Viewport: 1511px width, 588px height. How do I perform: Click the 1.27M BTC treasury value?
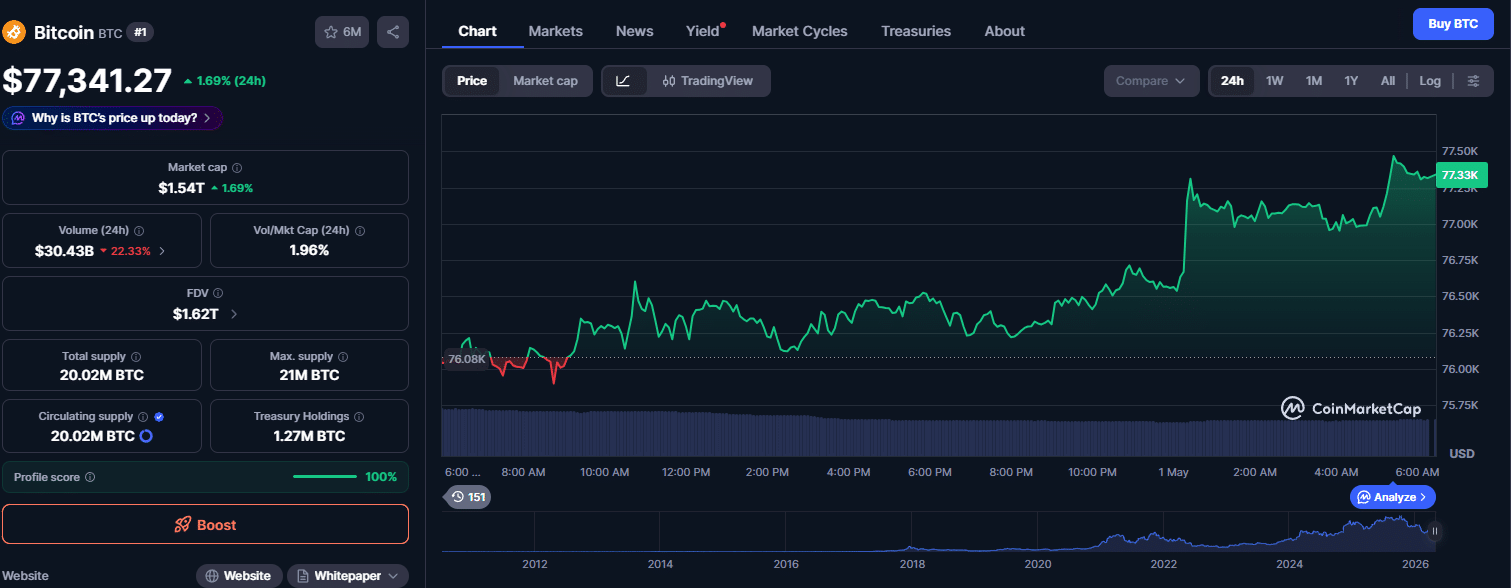pyautogui.click(x=309, y=436)
